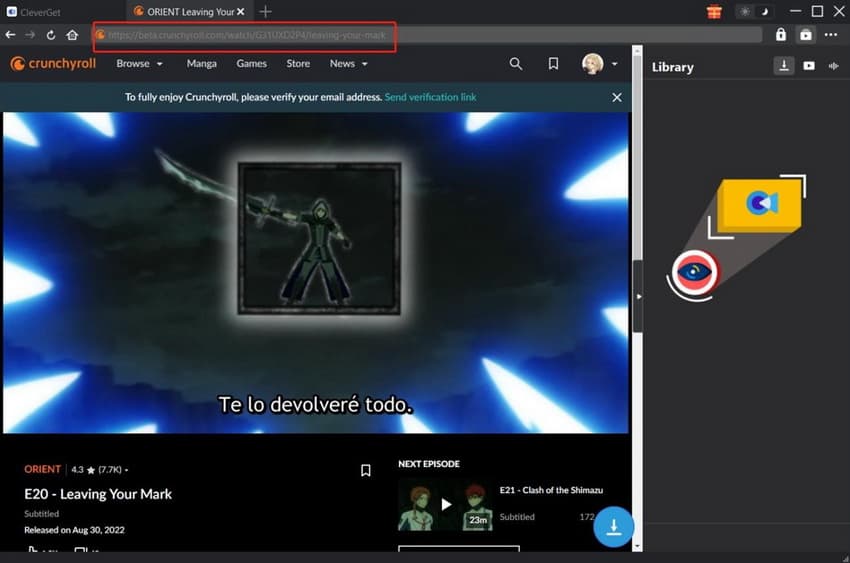This screenshot has width=850, height=563.
Task: Click the URL address bar
Action: (430, 35)
